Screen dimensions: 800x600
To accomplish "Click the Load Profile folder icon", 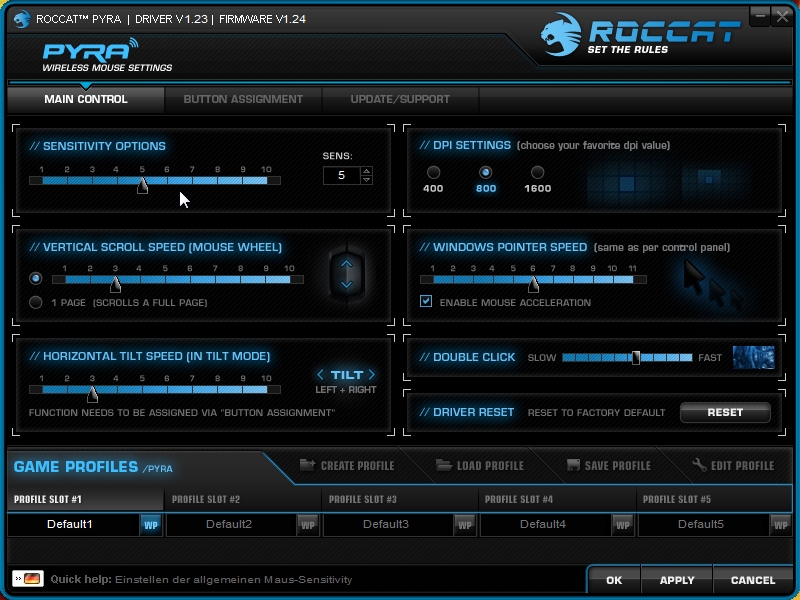I will pyautogui.click(x=444, y=465).
